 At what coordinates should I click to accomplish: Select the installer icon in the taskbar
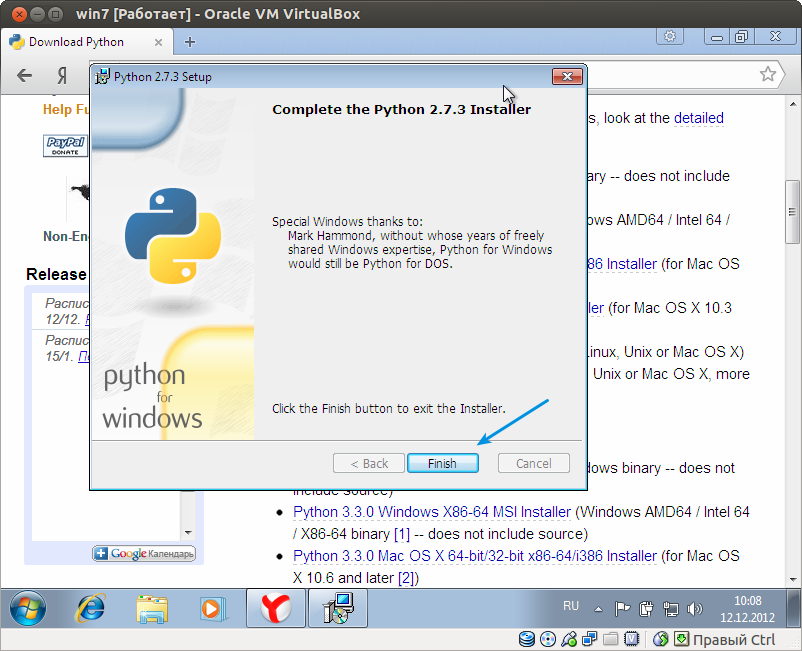coord(338,608)
